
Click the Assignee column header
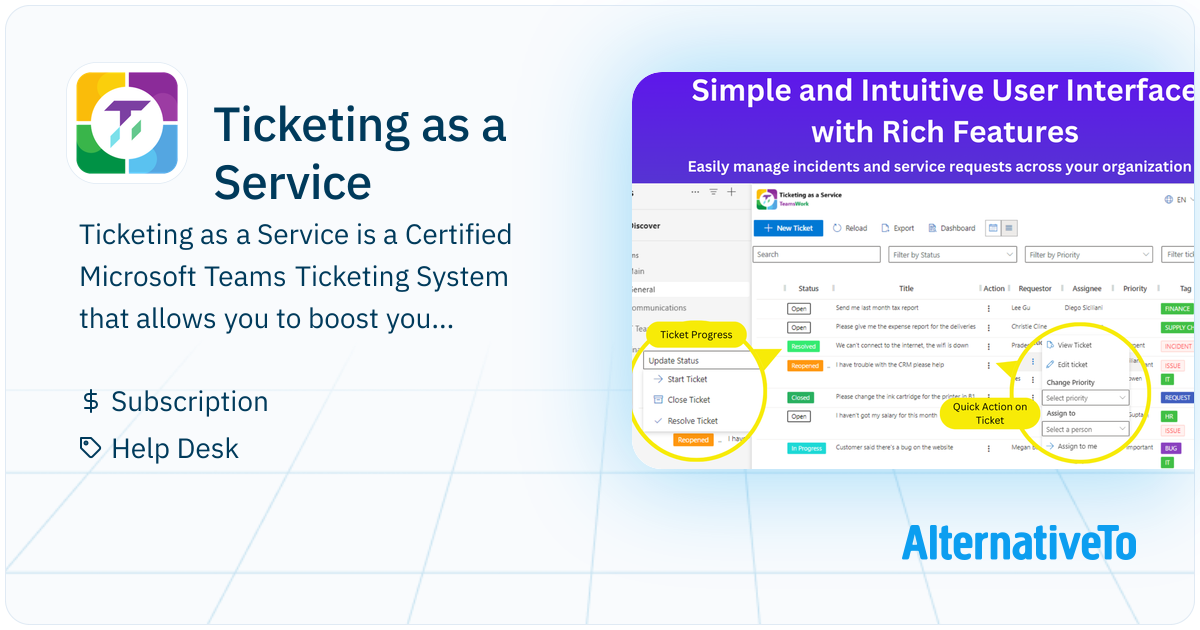click(x=1086, y=289)
